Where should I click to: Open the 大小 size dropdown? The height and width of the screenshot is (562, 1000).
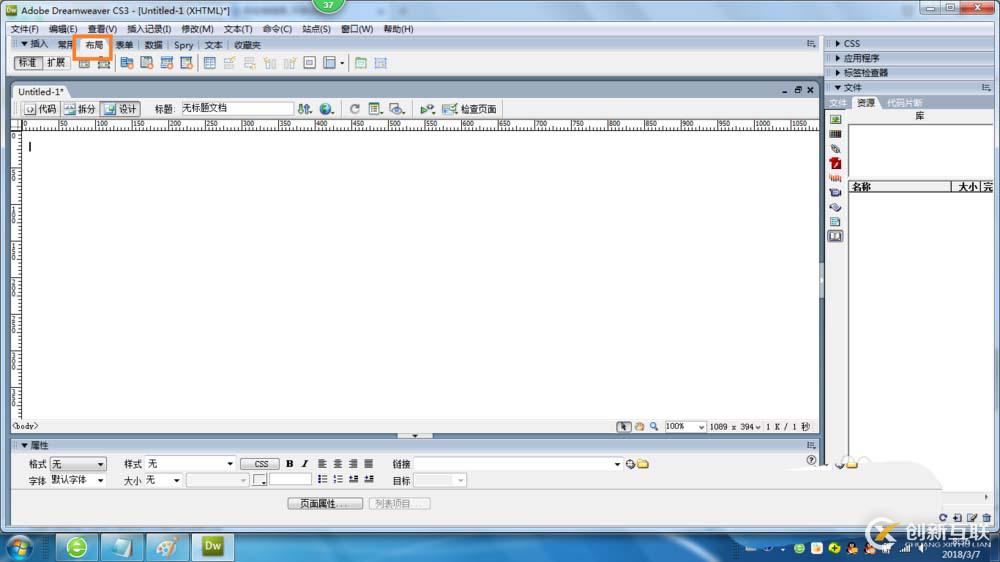tap(163, 480)
